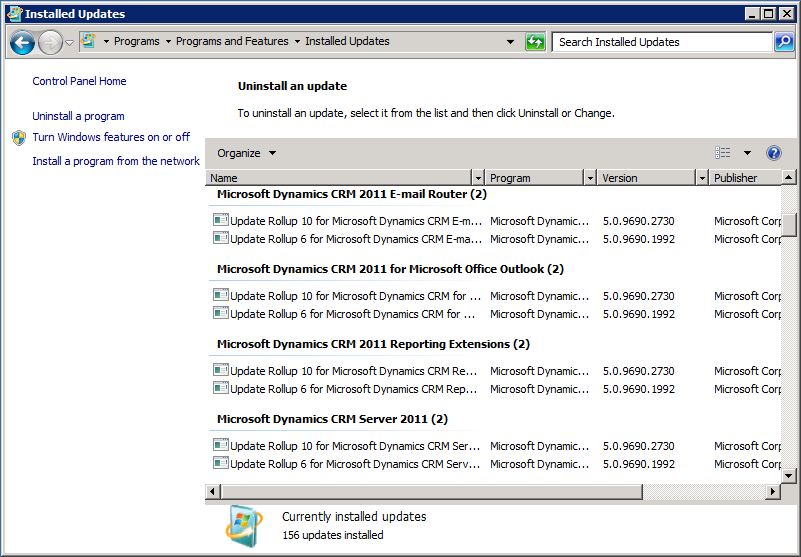
Task: Select Update Rollup 6 for CRM for Outlook row
Action: coord(496,314)
